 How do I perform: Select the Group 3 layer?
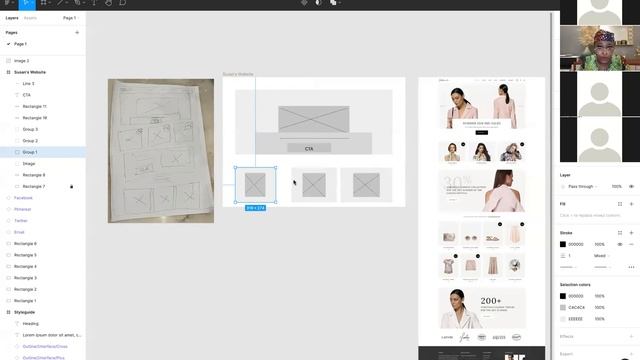click(x=43, y=129)
